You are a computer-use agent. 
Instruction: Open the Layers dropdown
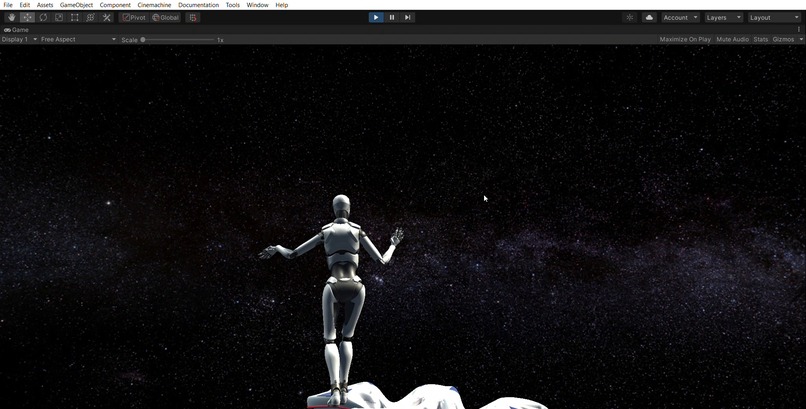(724, 17)
